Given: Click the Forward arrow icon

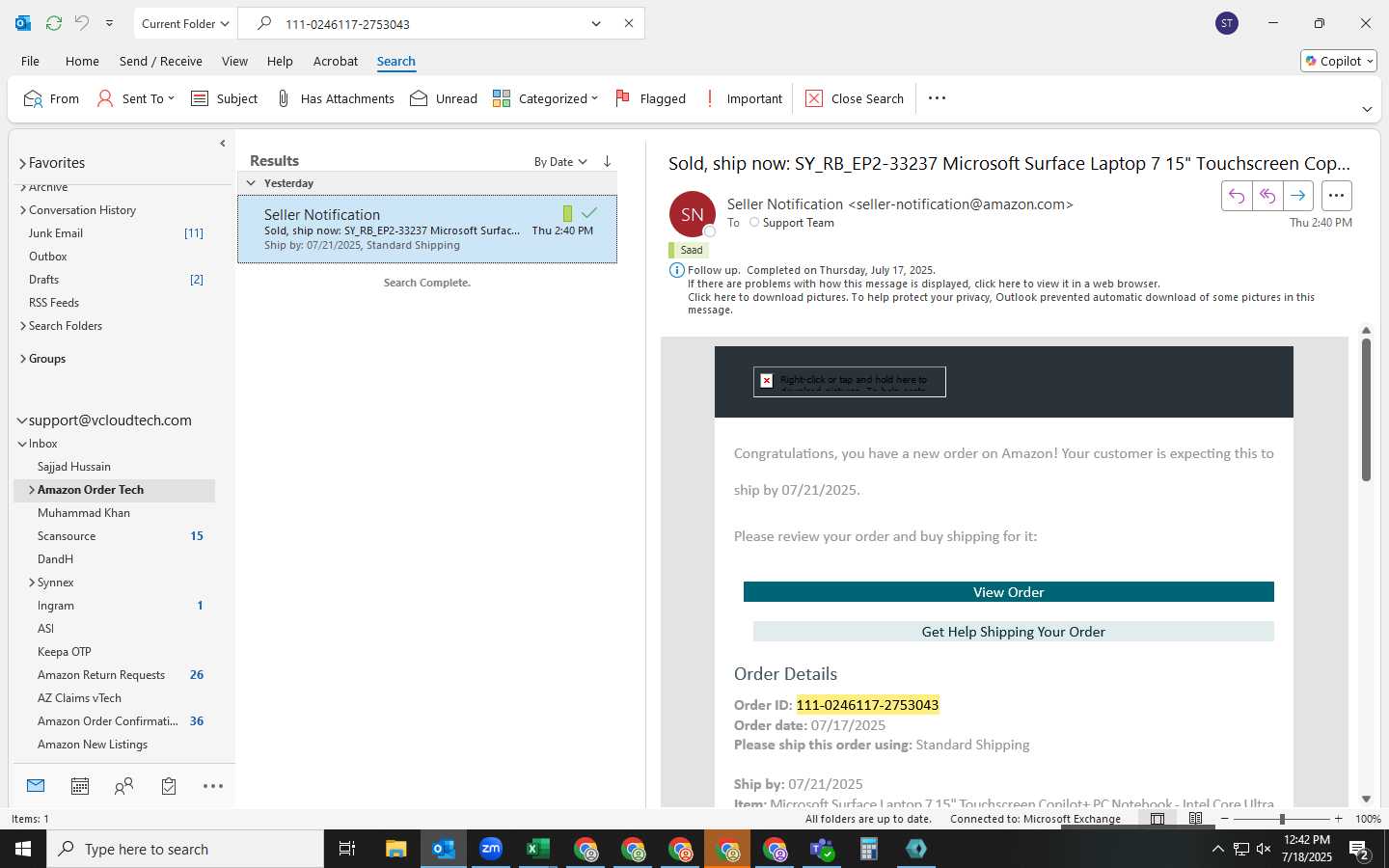Looking at the screenshot, I should (x=1298, y=196).
